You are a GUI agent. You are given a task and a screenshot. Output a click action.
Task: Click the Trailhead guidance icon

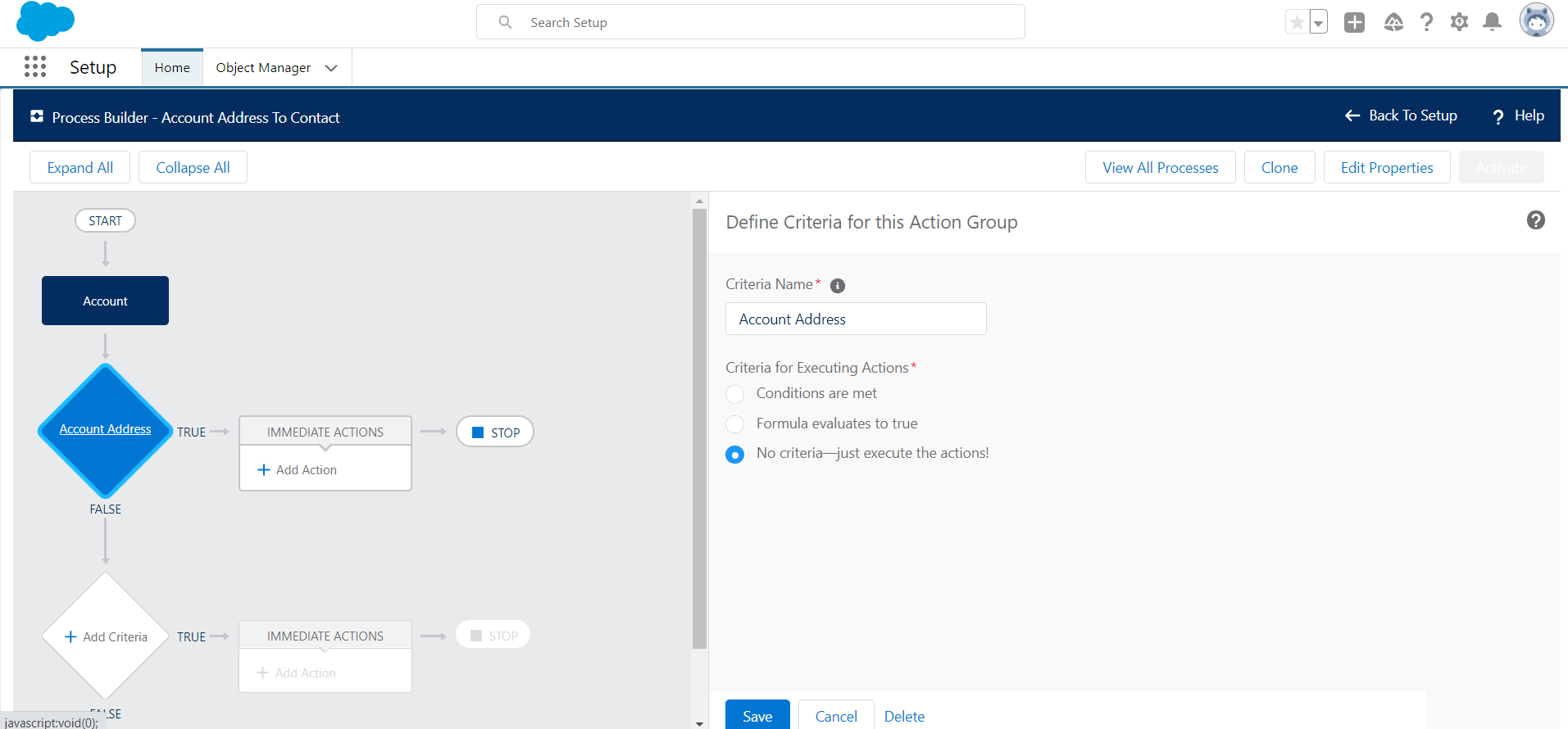pos(1393,22)
